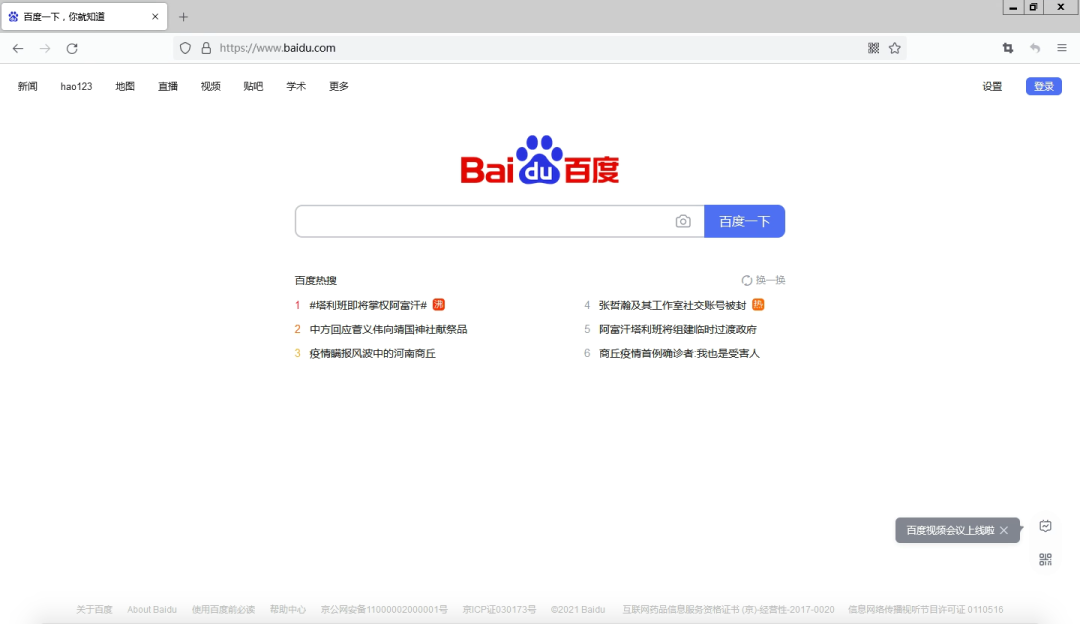Viewport: 1080px width, 624px height.
Task: Open the 直播 live link
Action: point(167,86)
